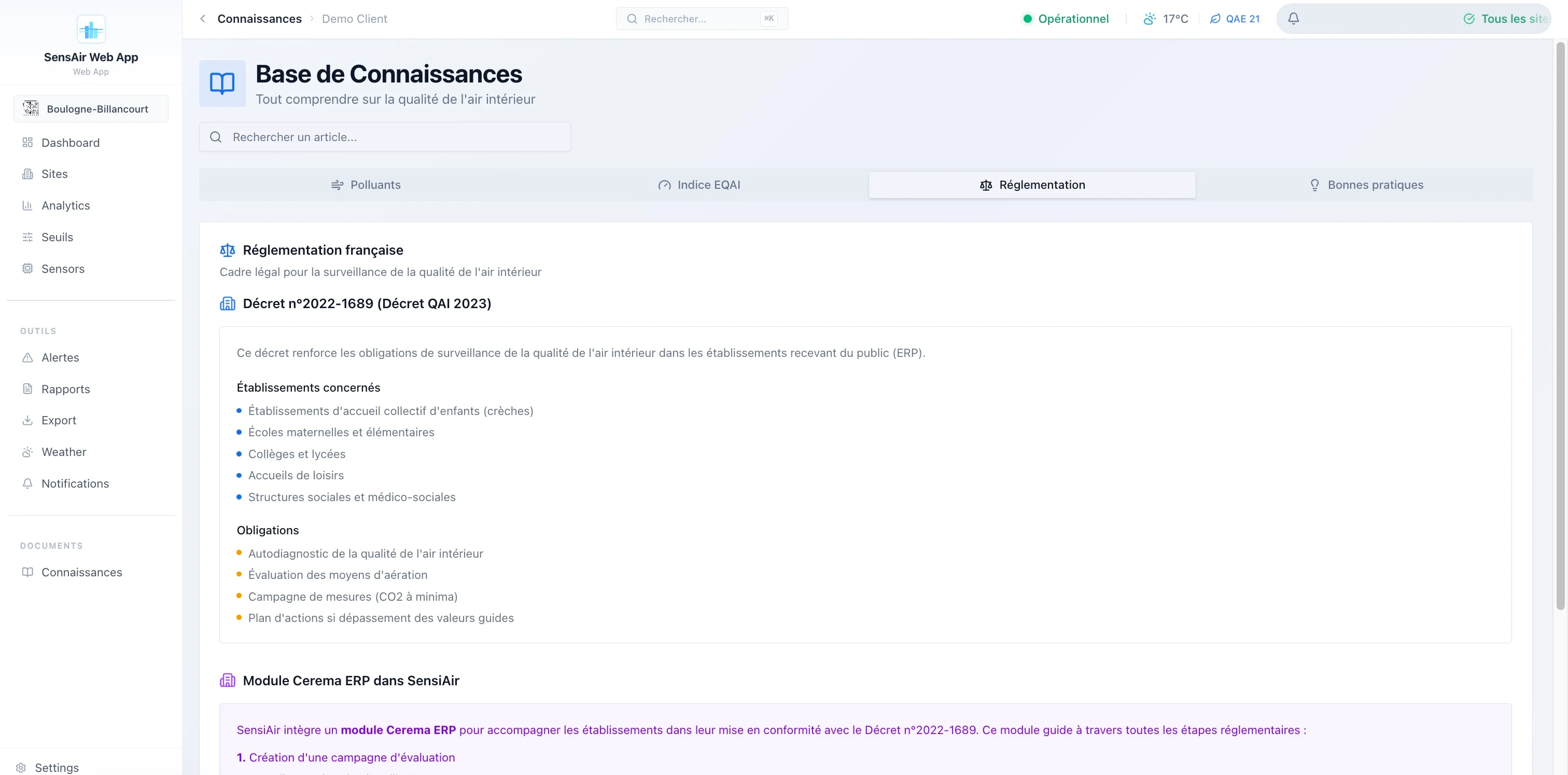Click the Dashboard grid icon

[27, 143]
